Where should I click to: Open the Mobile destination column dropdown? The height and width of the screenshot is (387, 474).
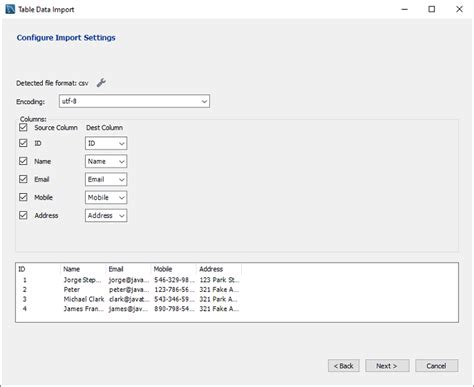tap(106, 197)
